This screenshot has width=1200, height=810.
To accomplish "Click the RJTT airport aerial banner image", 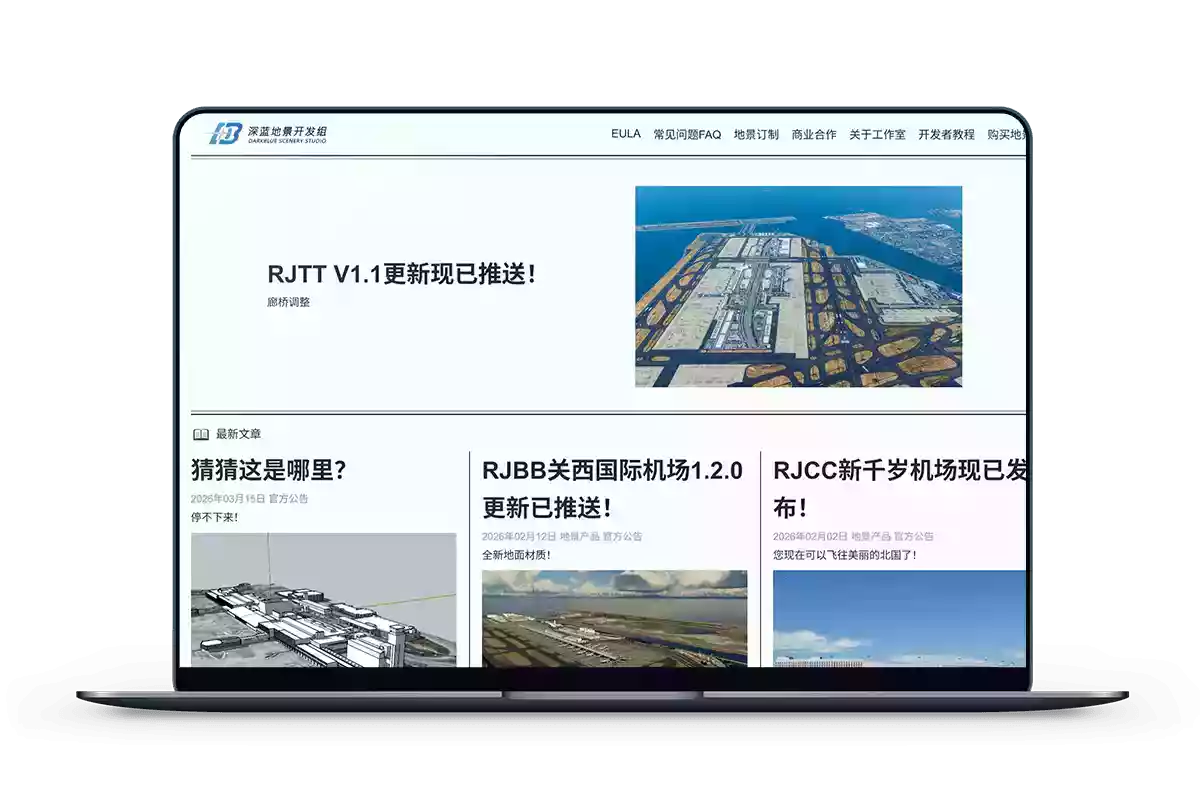I will pyautogui.click(x=798, y=286).
